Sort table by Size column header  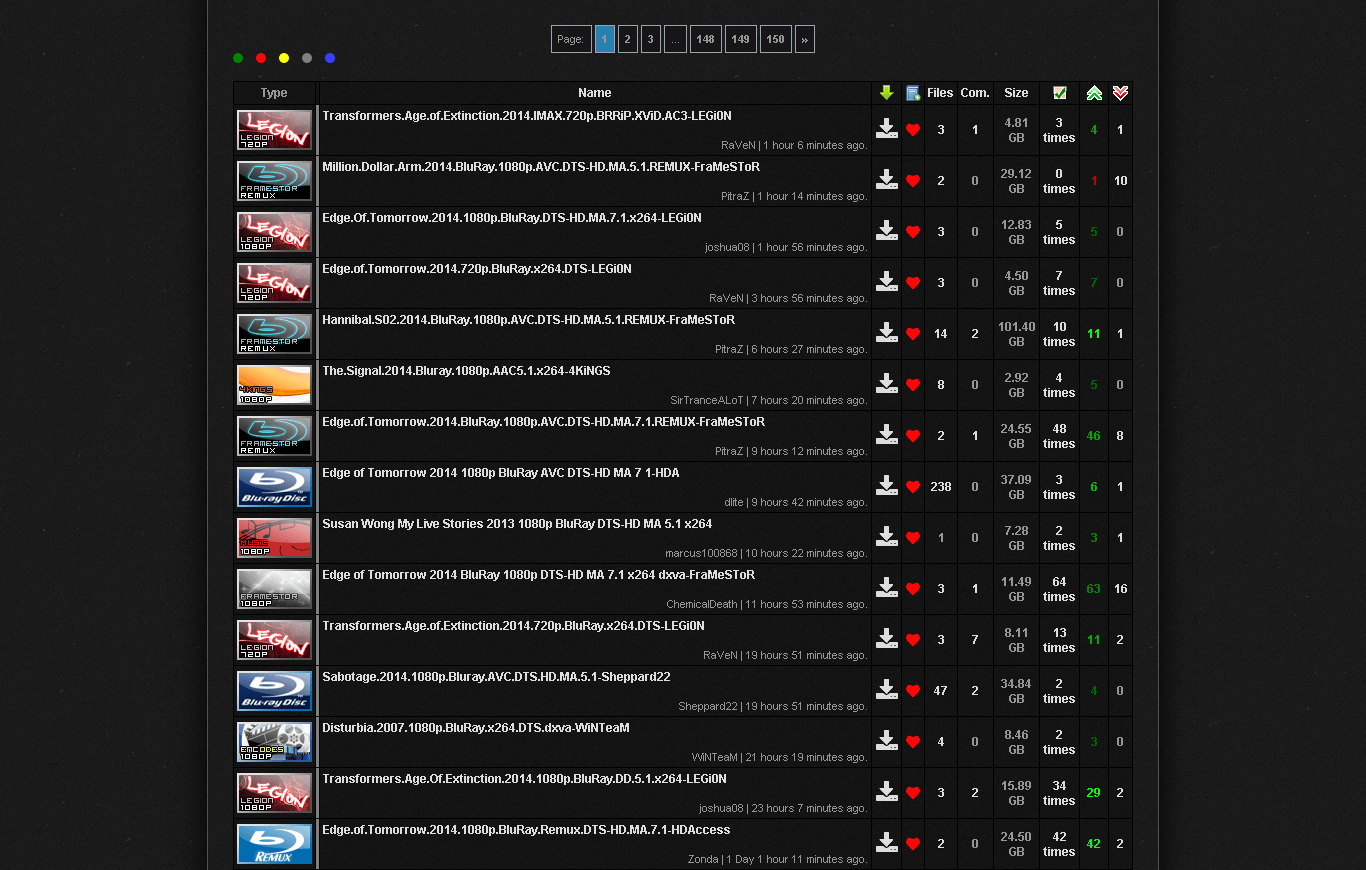point(1016,93)
